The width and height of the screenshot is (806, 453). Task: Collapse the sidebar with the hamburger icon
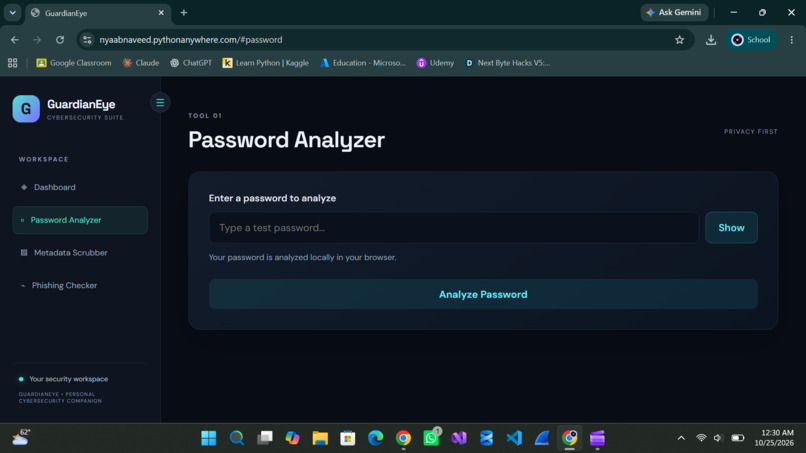click(x=160, y=103)
